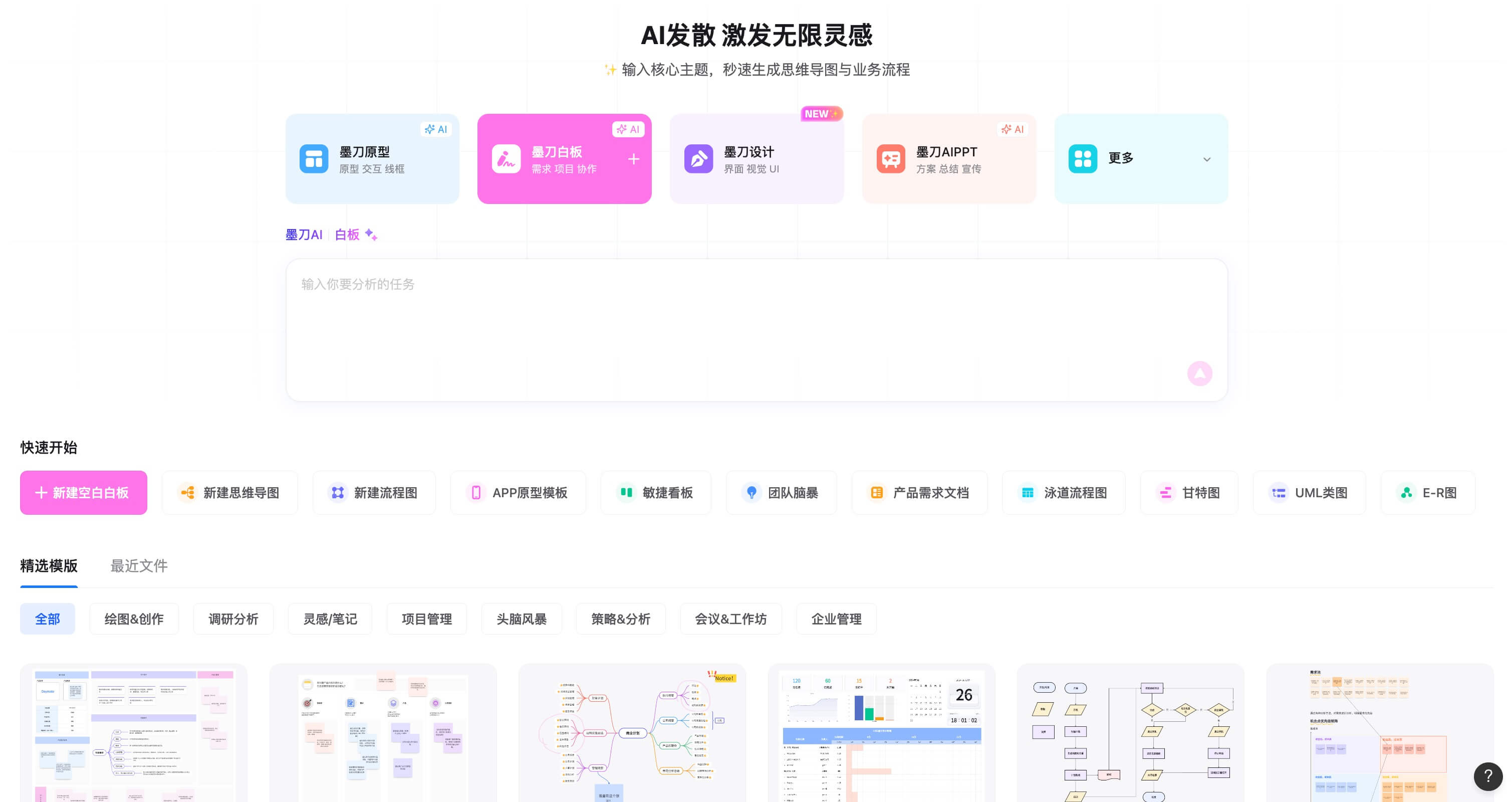Click the 新建思维导图 button label
The width and height of the screenshot is (1512, 802).
coord(241,493)
